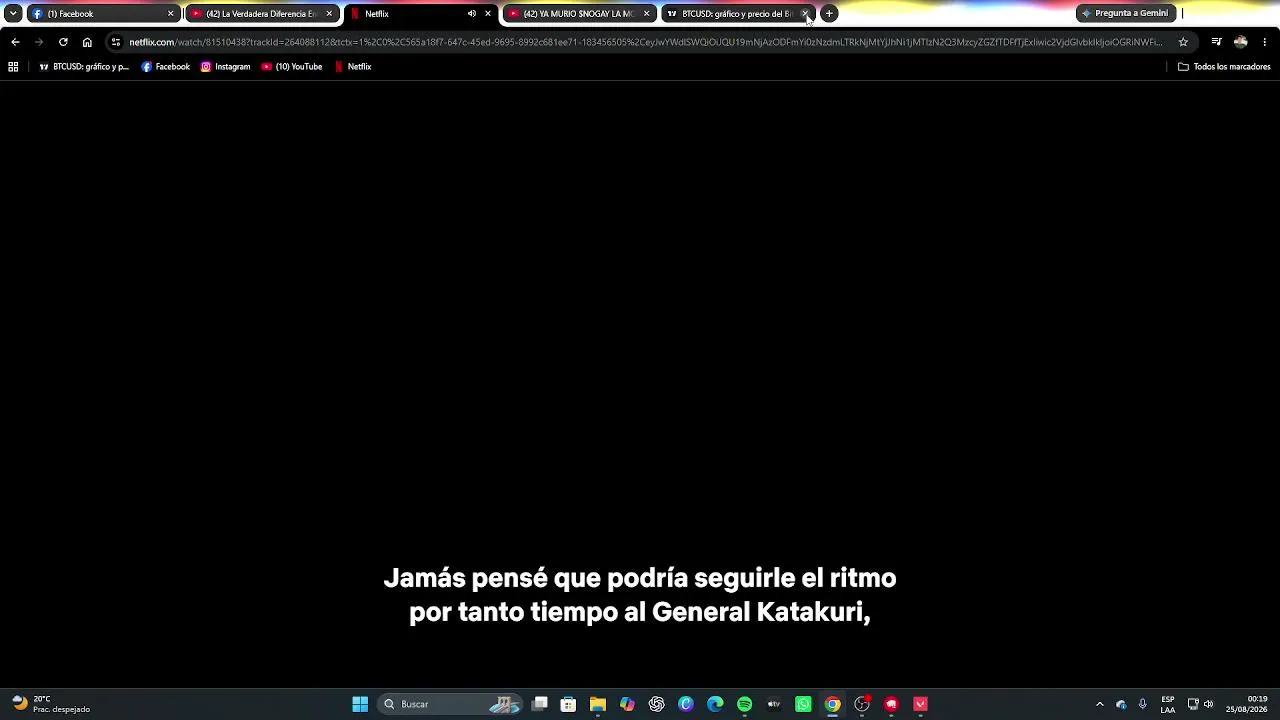Viewport: 1280px width, 720px height.
Task: Open the Instagram bookmark
Action: pyautogui.click(x=226, y=67)
